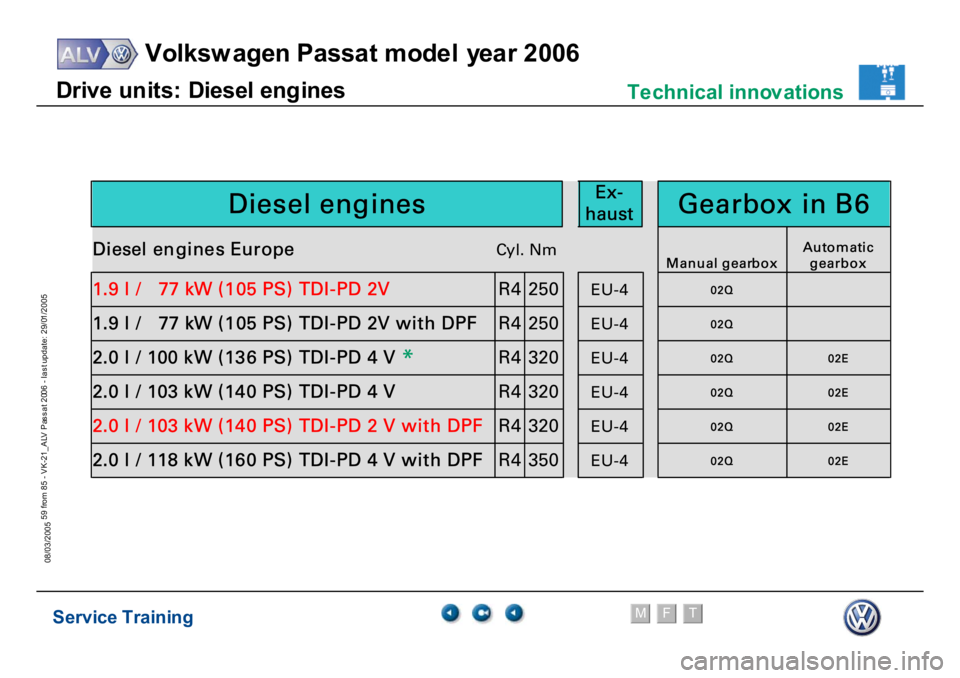Click the ALV Volkswagen badge icon

click(97, 54)
